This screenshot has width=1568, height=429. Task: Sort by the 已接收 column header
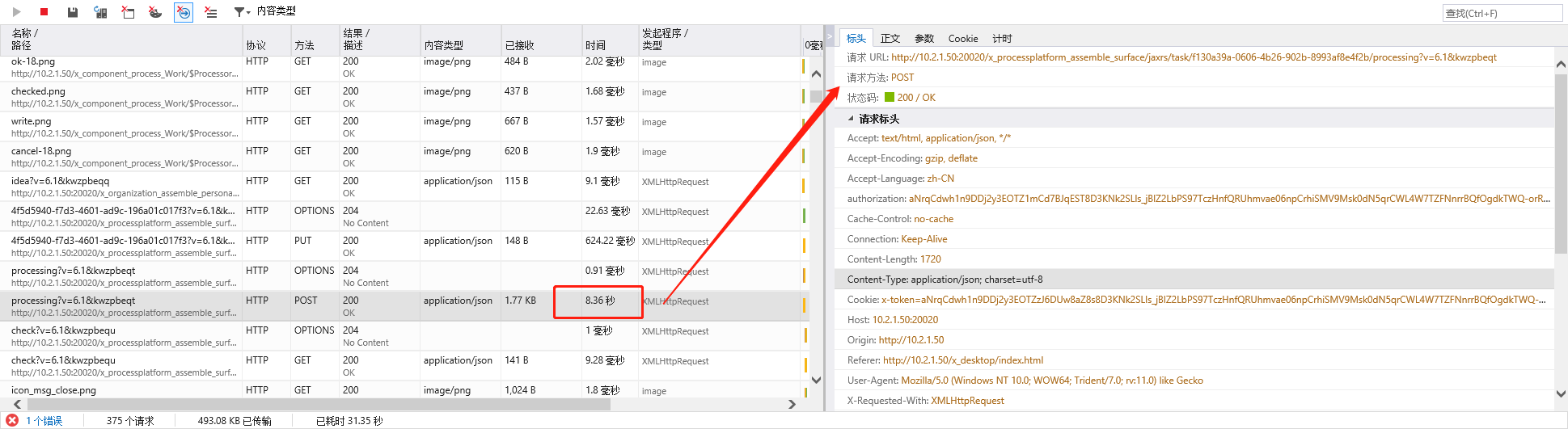pos(541,40)
